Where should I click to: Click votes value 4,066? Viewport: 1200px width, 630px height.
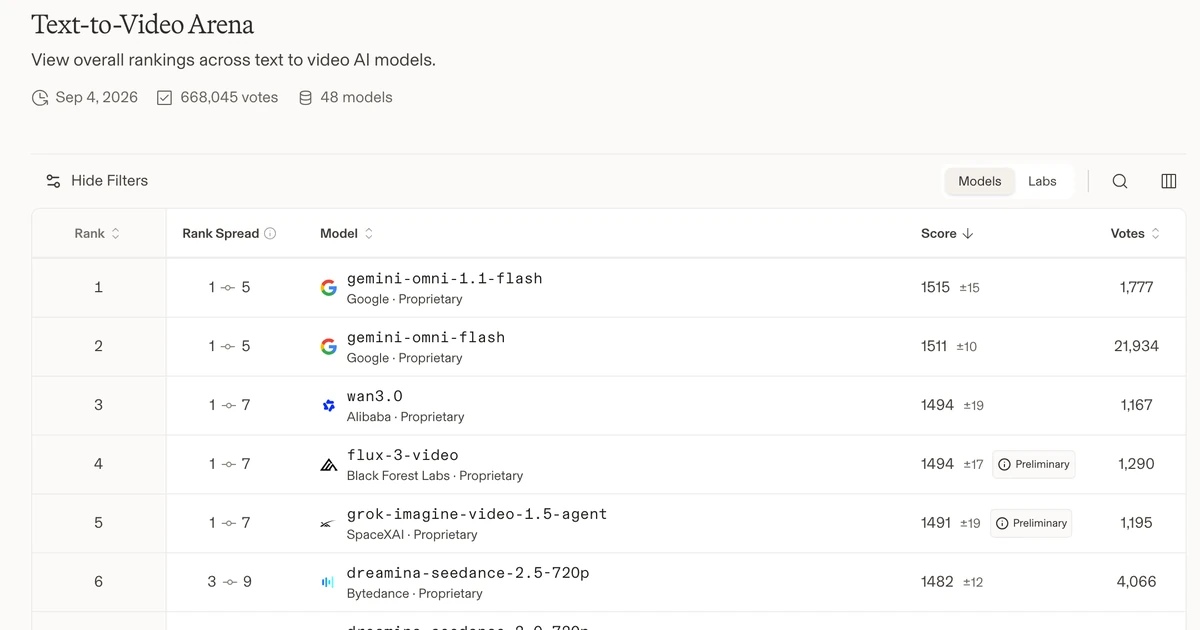[x=1137, y=581]
